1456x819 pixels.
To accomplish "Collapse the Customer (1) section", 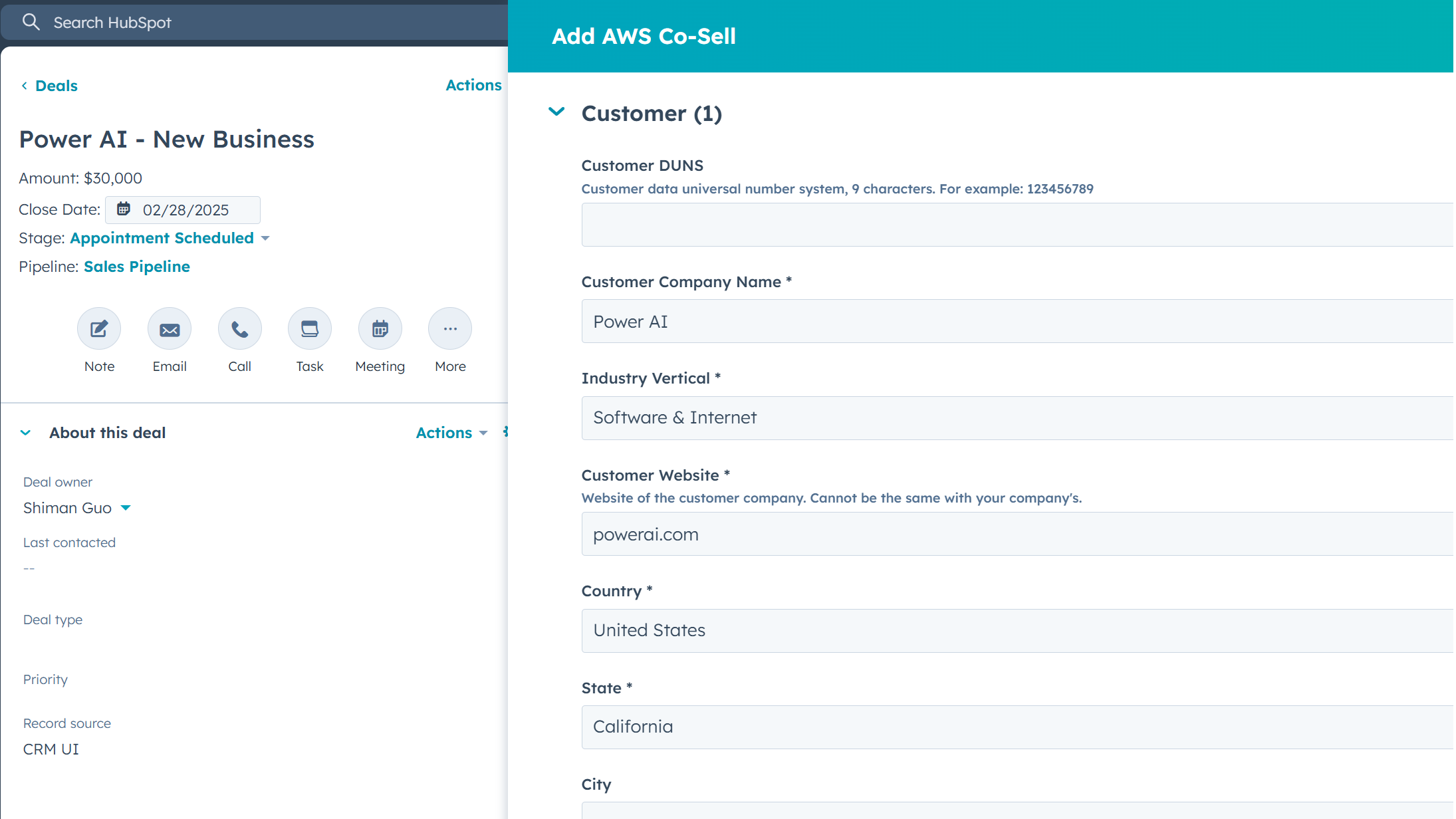I will tap(556, 112).
